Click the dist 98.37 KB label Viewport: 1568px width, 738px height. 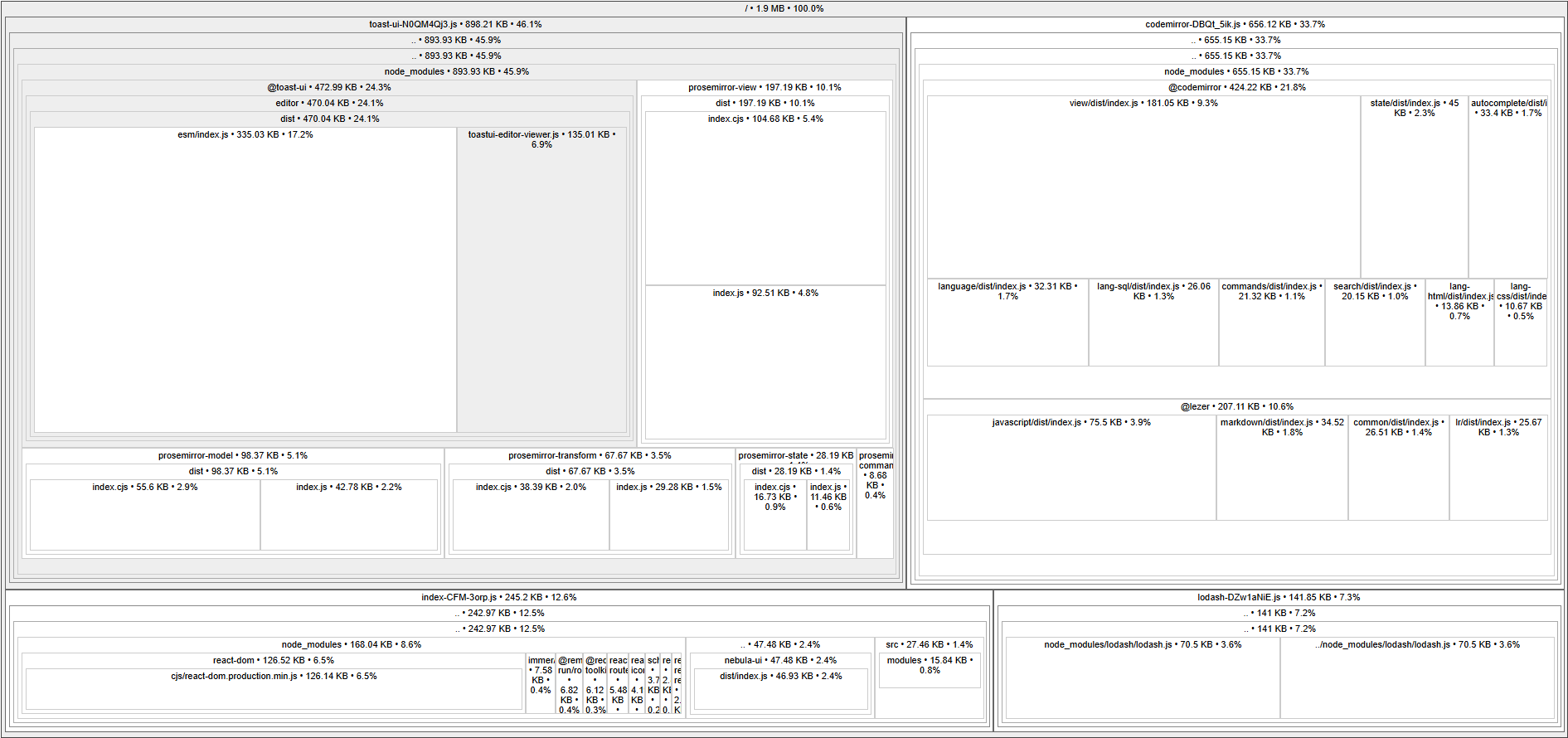click(233, 471)
